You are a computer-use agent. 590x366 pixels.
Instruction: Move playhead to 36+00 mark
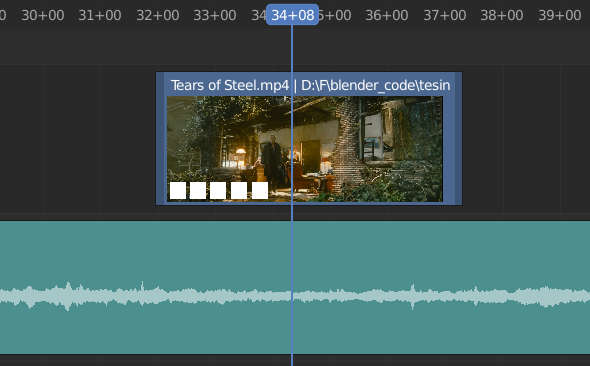click(387, 15)
